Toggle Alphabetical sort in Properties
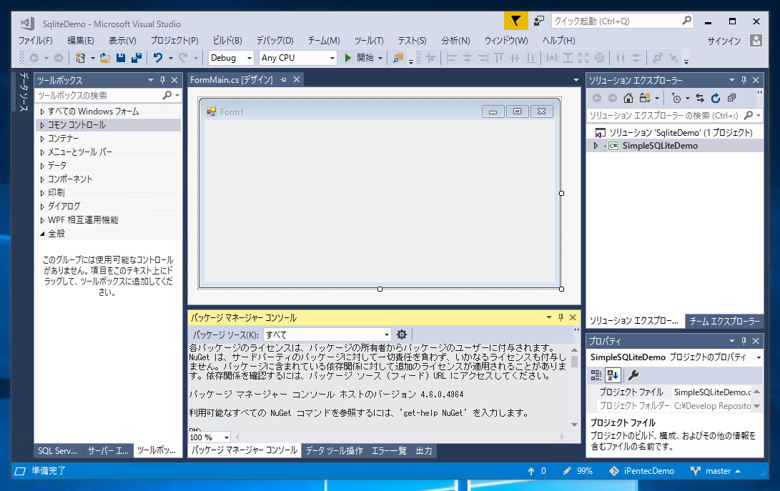Image resolution: width=780 pixels, height=491 pixels. coord(613,375)
